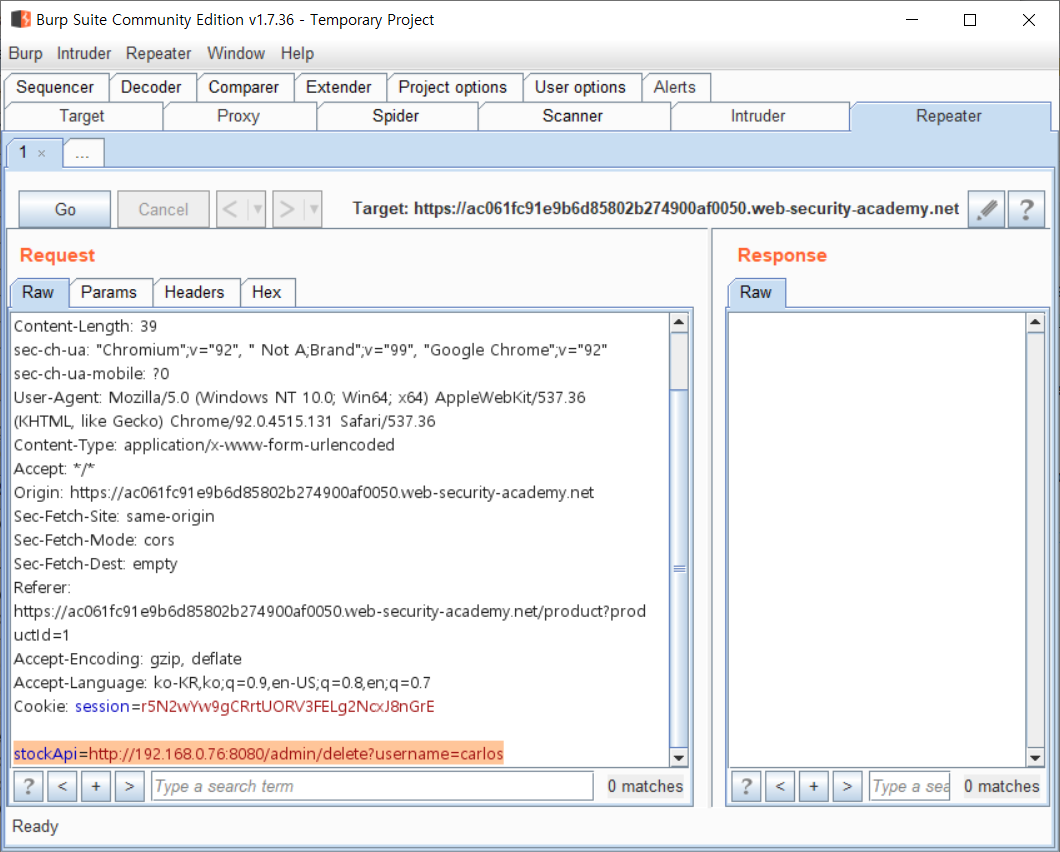Switch to the Intruder tool tab
Viewport: 1060px width, 852px height.
(x=758, y=116)
